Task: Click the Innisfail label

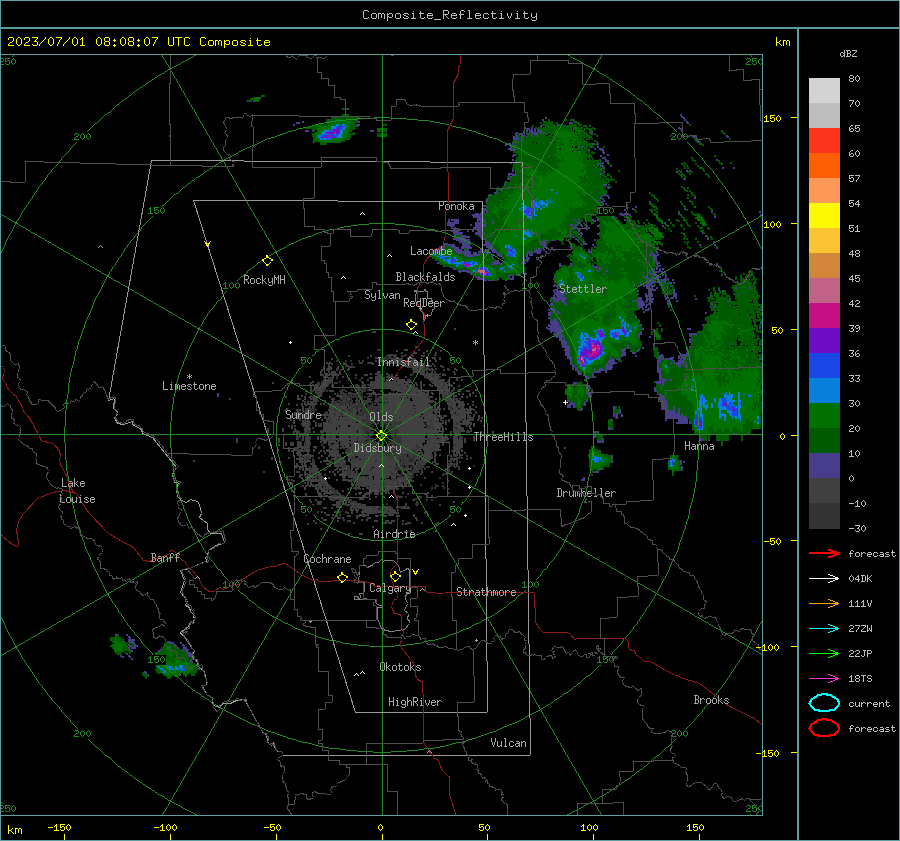Action: point(404,362)
